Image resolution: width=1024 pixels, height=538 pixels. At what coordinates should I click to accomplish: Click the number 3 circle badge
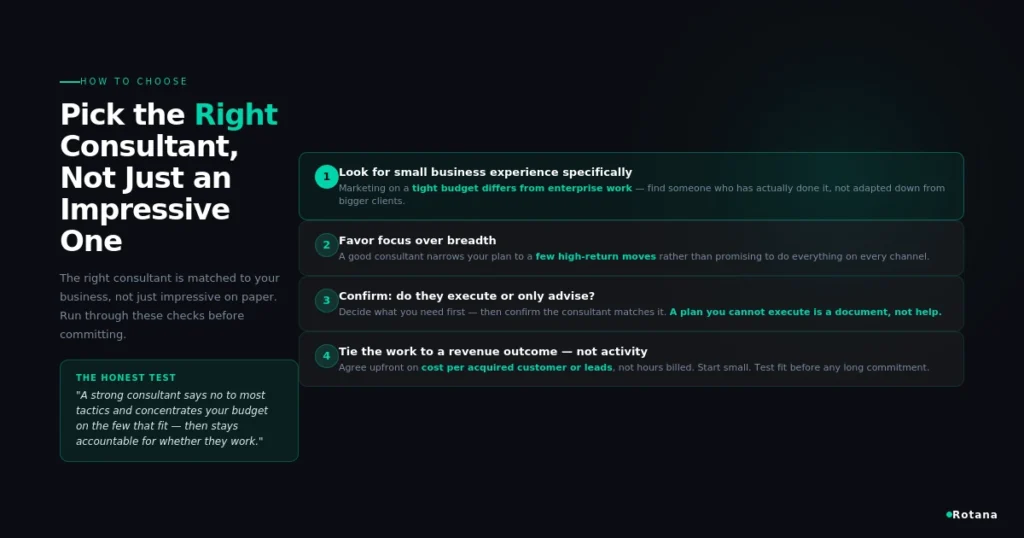tap(327, 300)
